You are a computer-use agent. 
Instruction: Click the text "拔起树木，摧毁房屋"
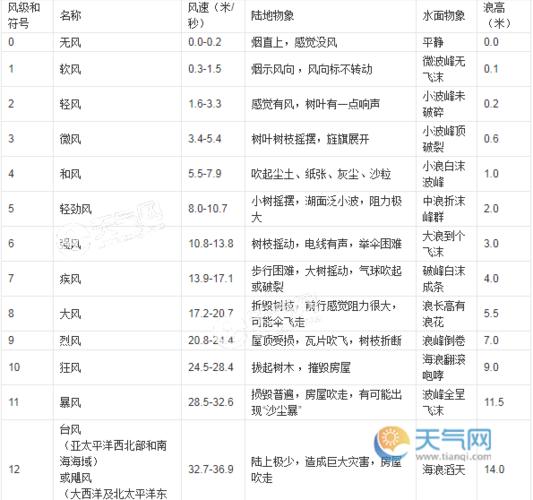301,367
